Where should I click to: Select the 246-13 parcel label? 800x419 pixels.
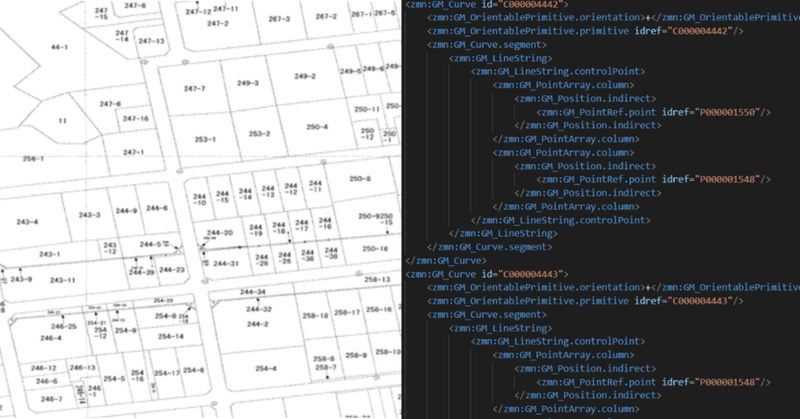[x=83, y=367]
